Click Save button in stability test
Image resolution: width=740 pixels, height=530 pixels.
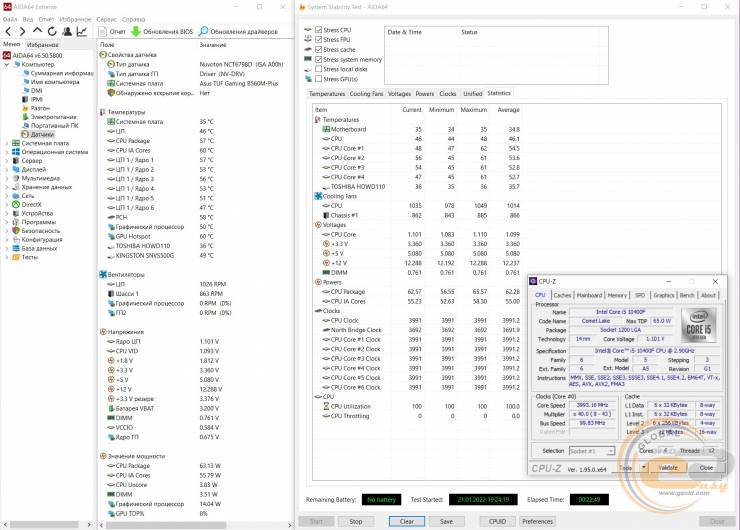(446, 522)
